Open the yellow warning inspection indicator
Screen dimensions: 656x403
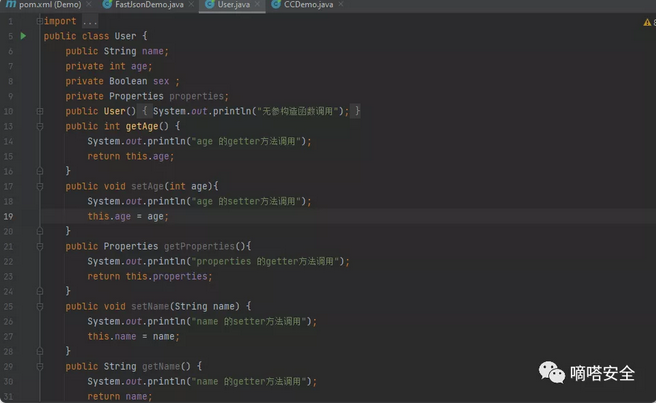click(x=647, y=22)
